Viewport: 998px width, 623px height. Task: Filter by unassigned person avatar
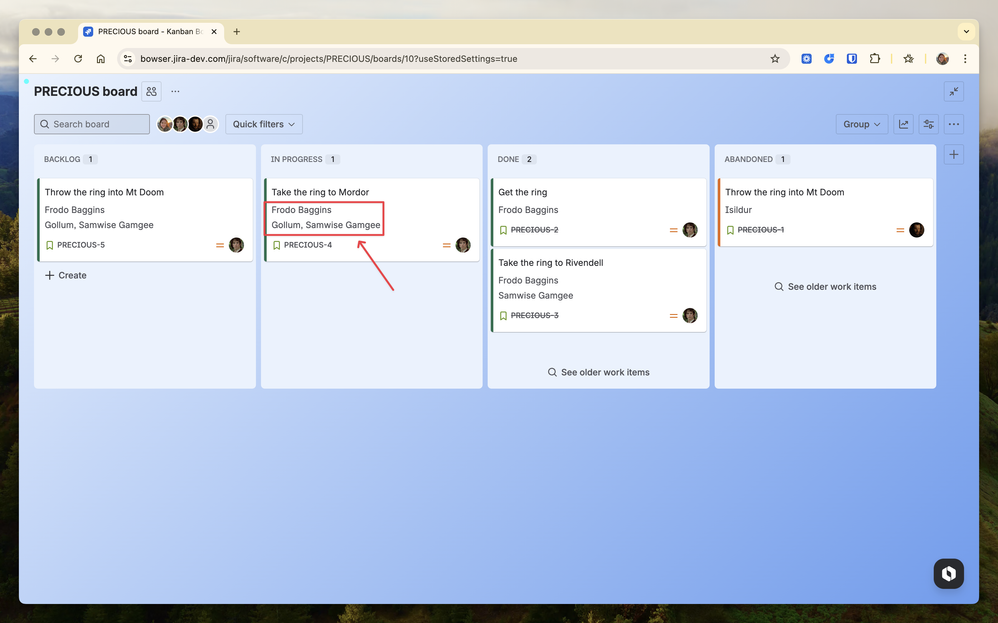coord(211,124)
